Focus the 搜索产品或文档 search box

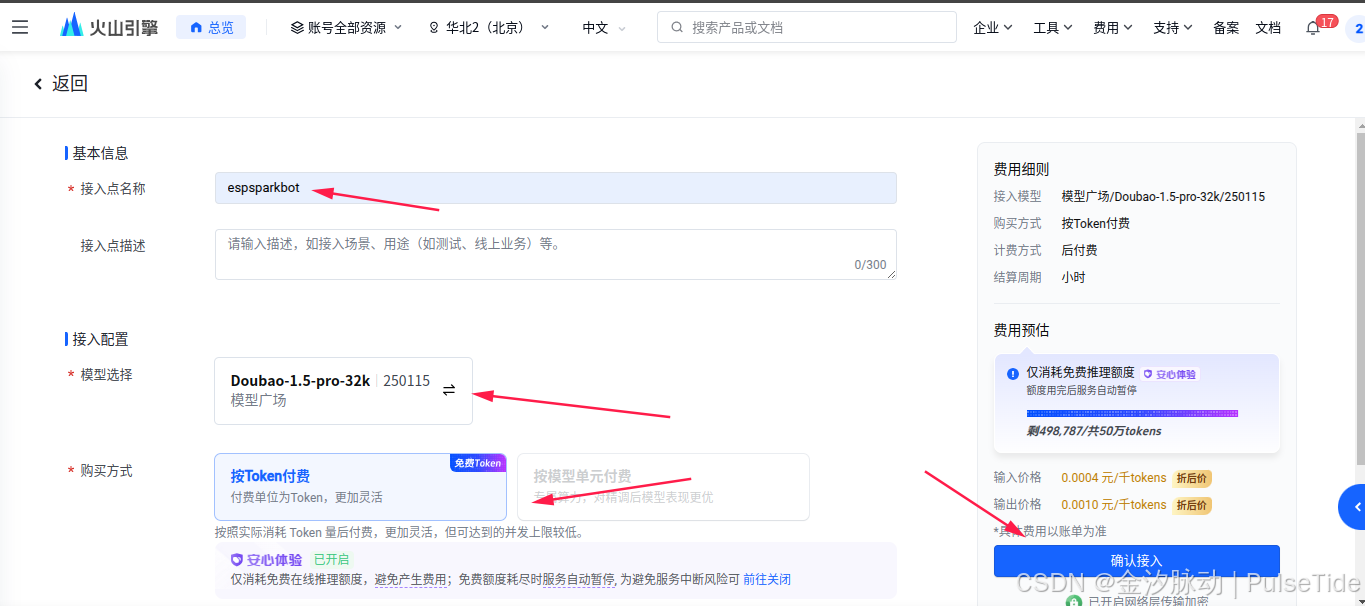point(807,27)
